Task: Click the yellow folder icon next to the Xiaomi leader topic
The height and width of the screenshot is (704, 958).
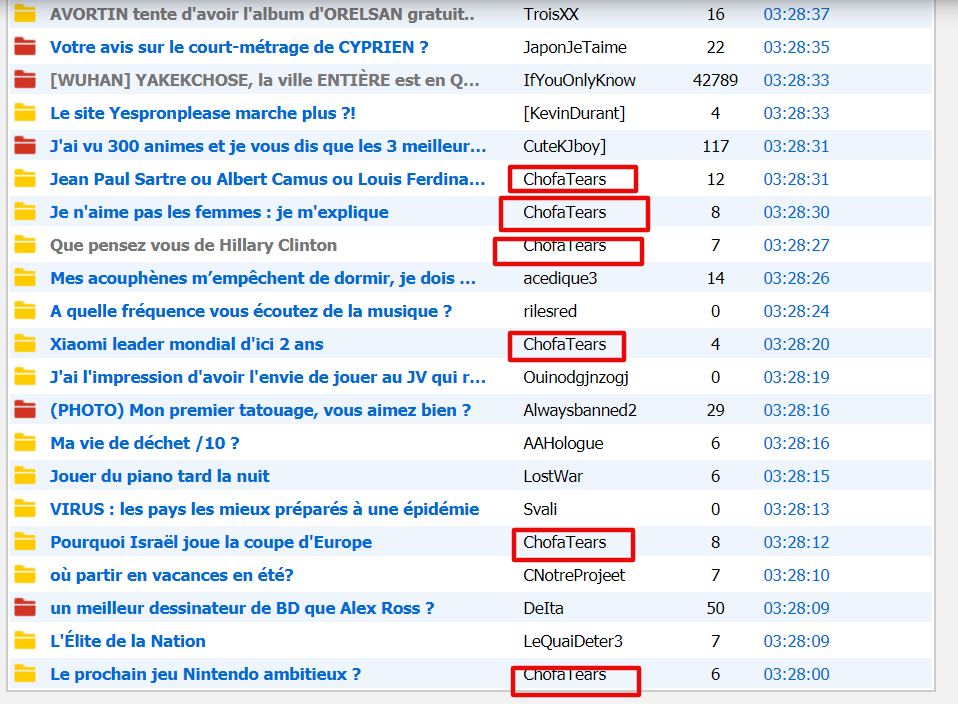Action: 25,344
